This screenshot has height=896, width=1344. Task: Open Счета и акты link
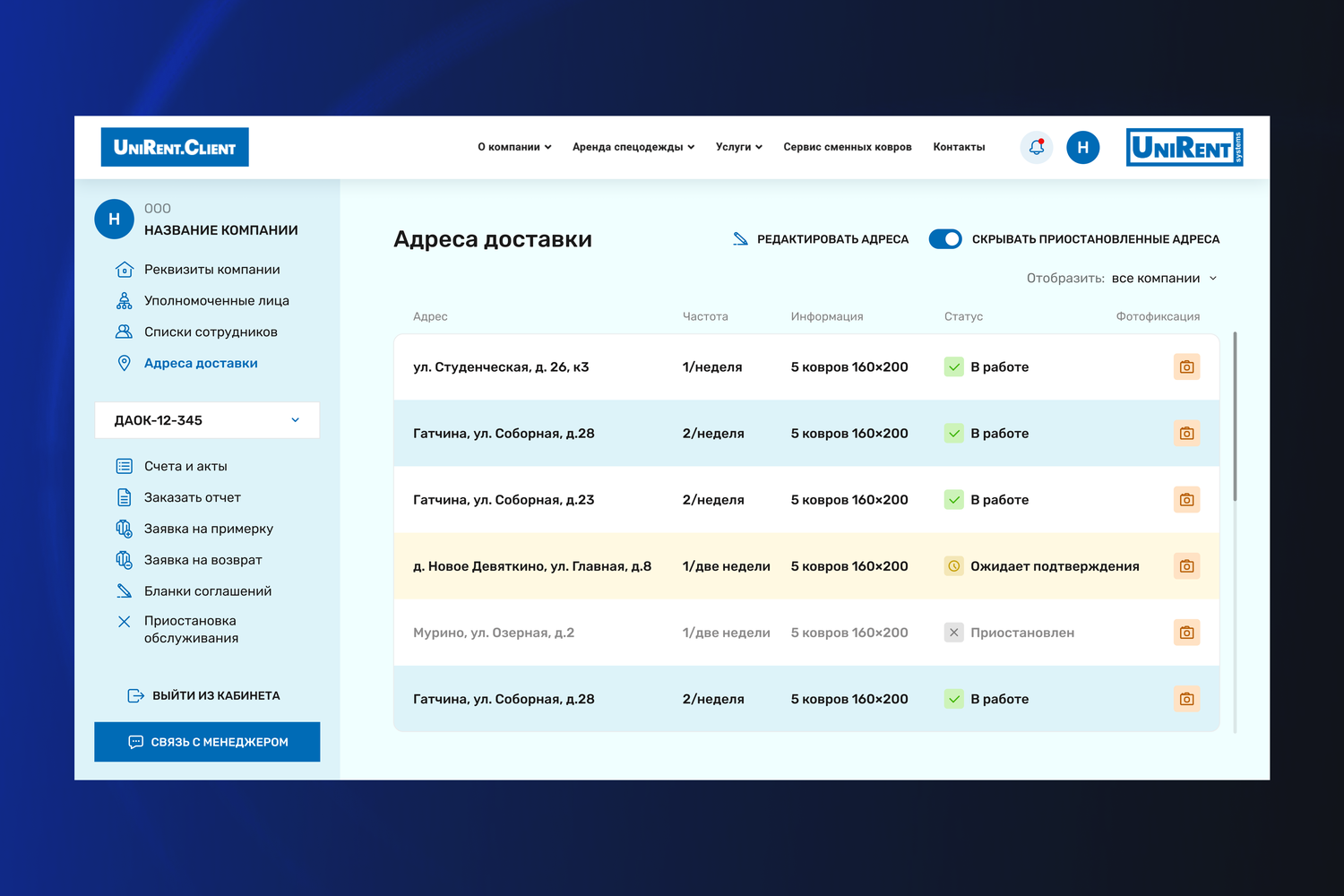click(185, 467)
